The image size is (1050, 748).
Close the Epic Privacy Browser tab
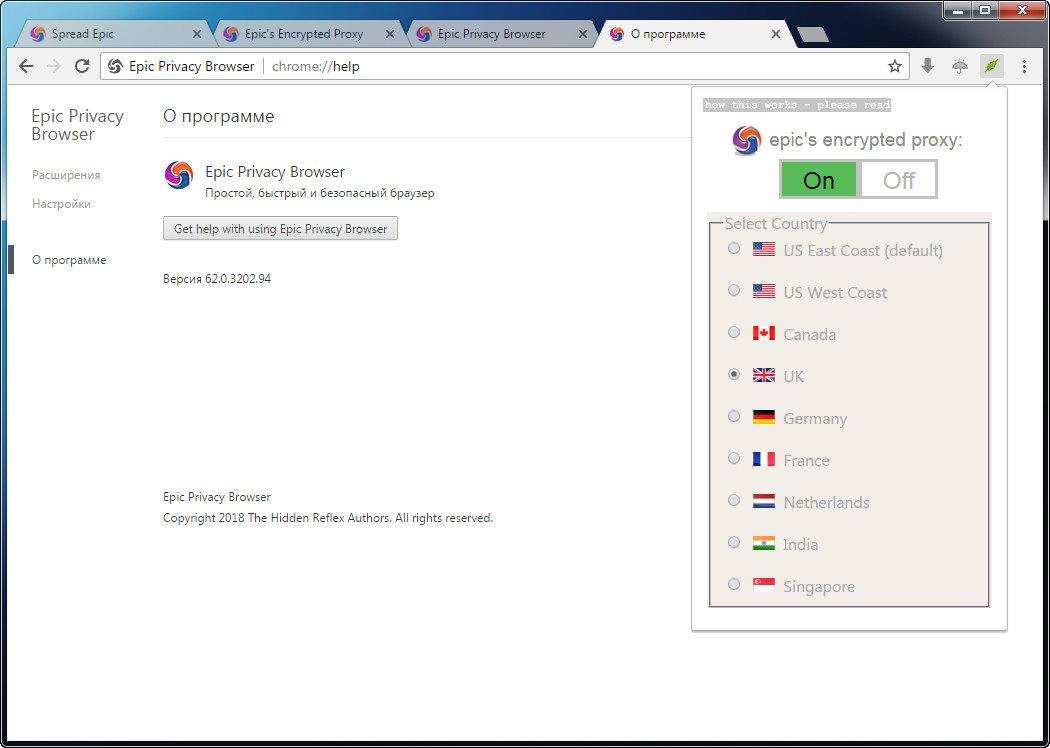(x=583, y=33)
